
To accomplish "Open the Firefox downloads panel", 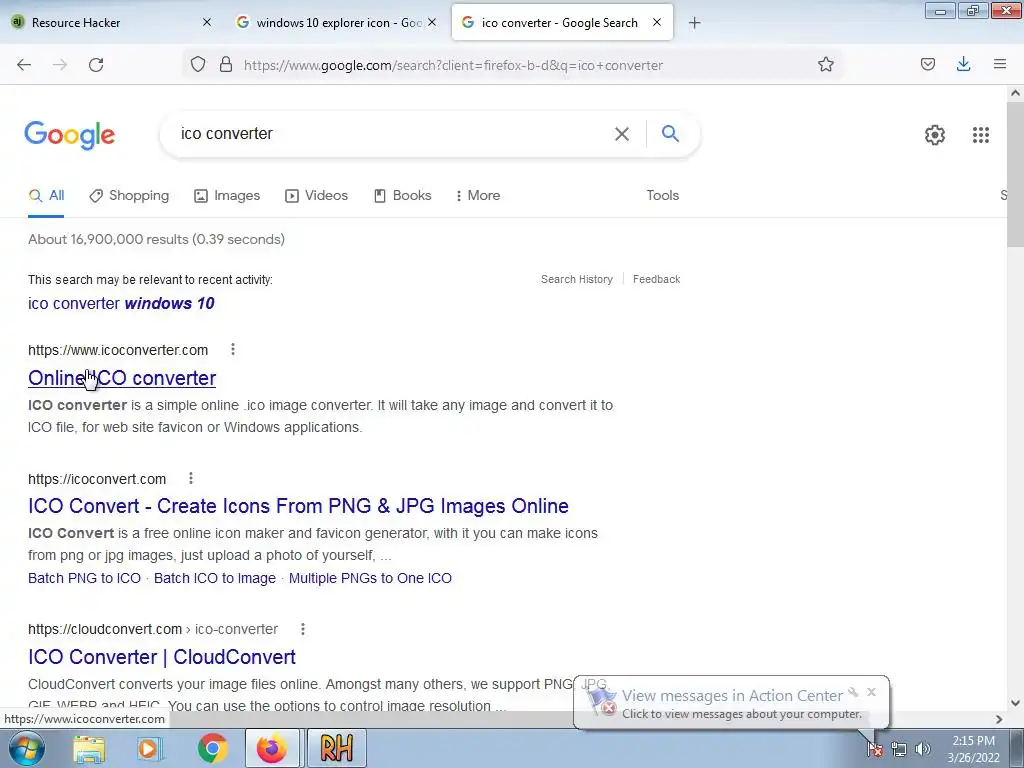I will point(963,64).
